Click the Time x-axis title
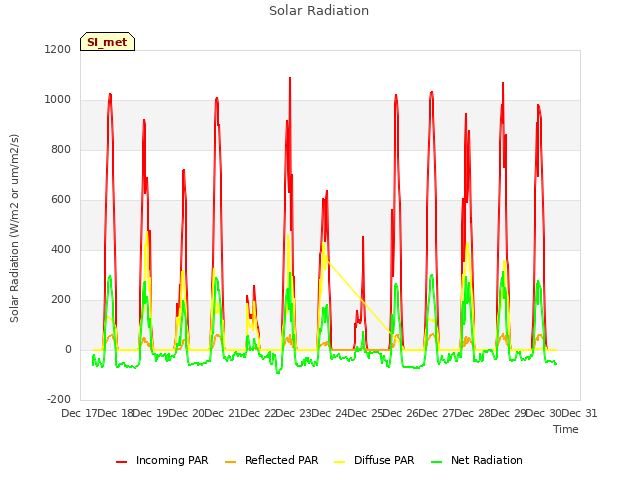This screenshot has height=480, width=640. [566, 429]
